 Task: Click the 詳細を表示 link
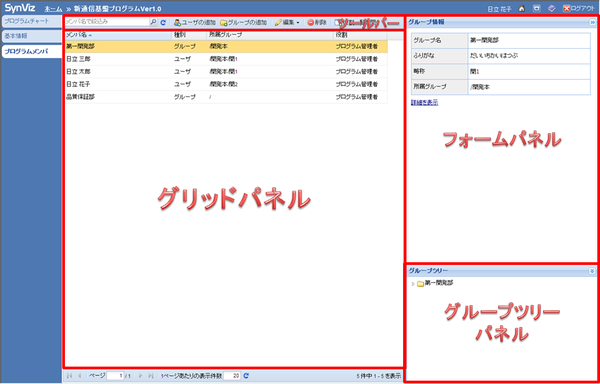pyautogui.click(x=424, y=103)
